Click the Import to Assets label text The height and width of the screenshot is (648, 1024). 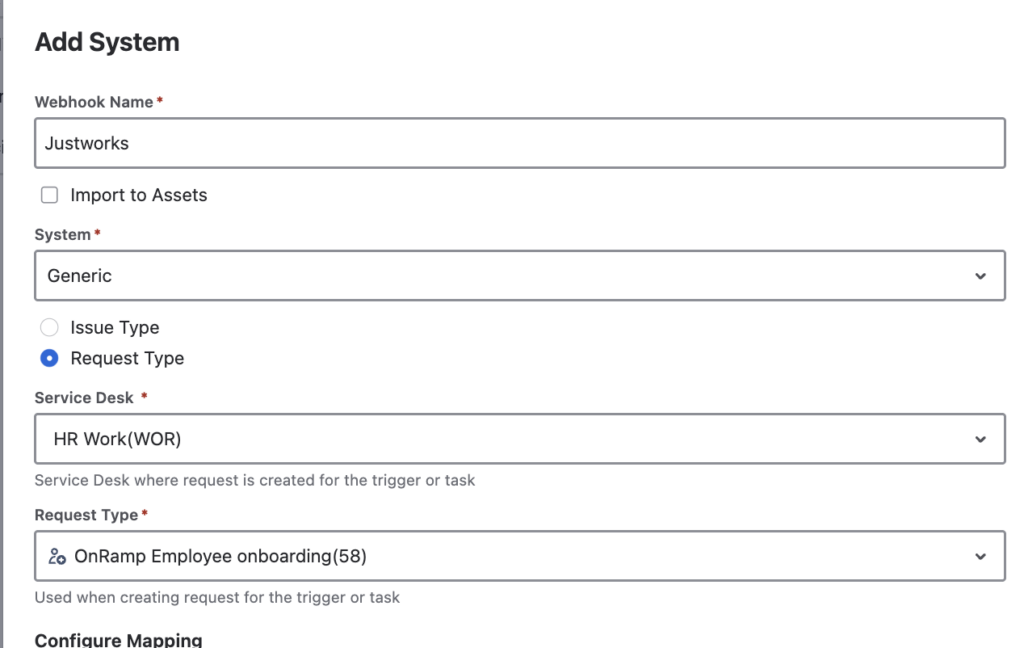pos(138,195)
